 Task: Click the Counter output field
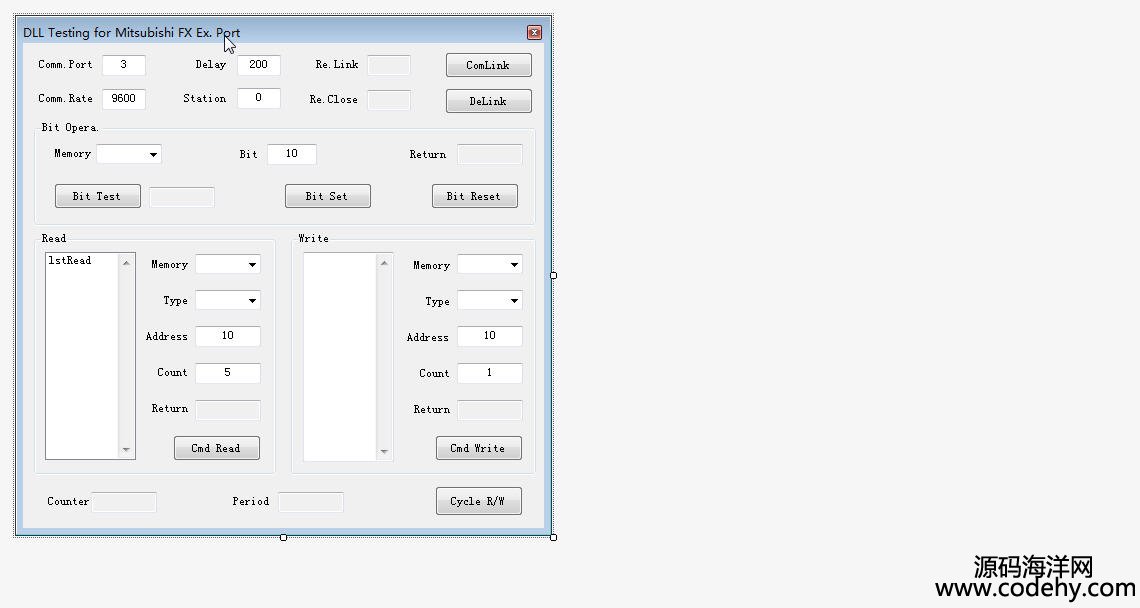pos(124,502)
